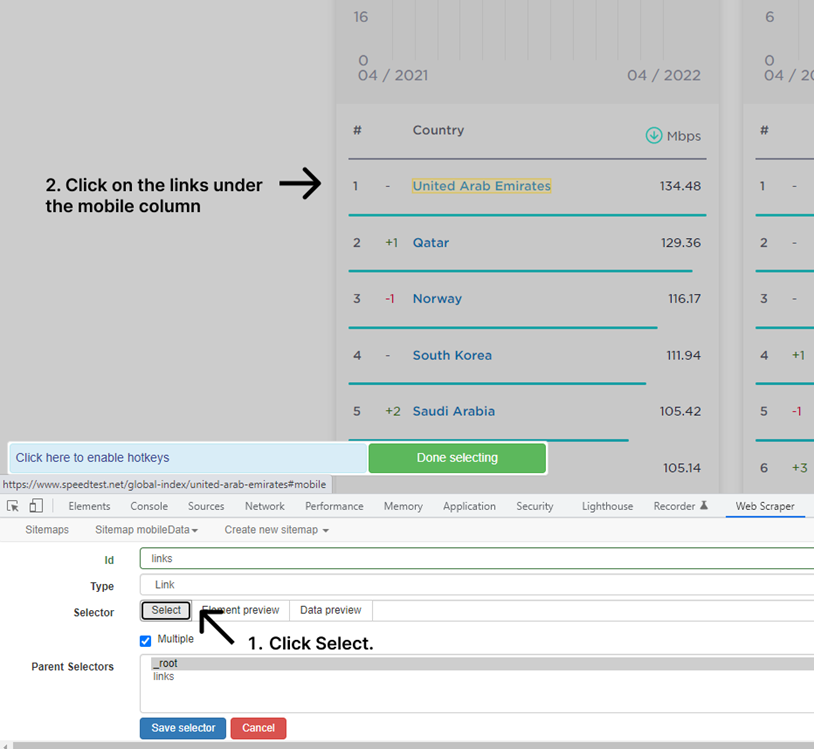Viewport: 814px width, 749px height.
Task: Open the Sitemaps menu item
Action: coord(47,530)
